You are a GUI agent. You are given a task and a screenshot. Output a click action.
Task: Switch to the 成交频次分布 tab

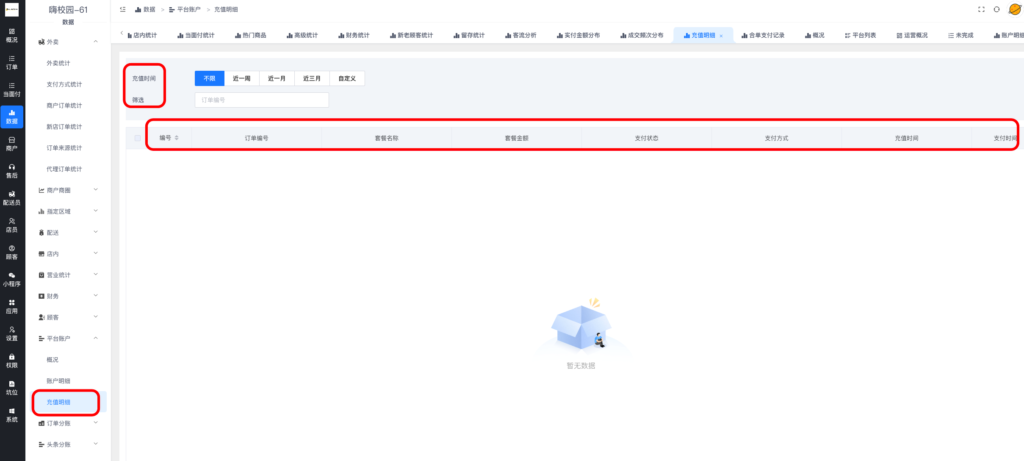click(641, 35)
